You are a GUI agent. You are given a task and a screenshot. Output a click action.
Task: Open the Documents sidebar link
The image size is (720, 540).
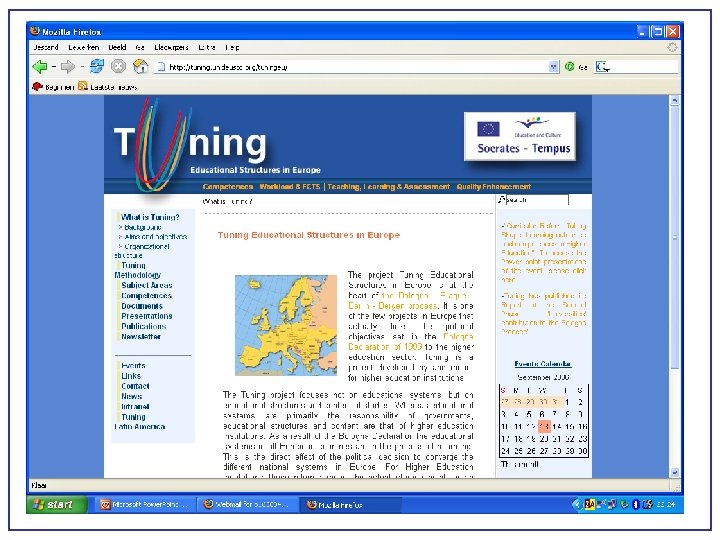(x=142, y=306)
